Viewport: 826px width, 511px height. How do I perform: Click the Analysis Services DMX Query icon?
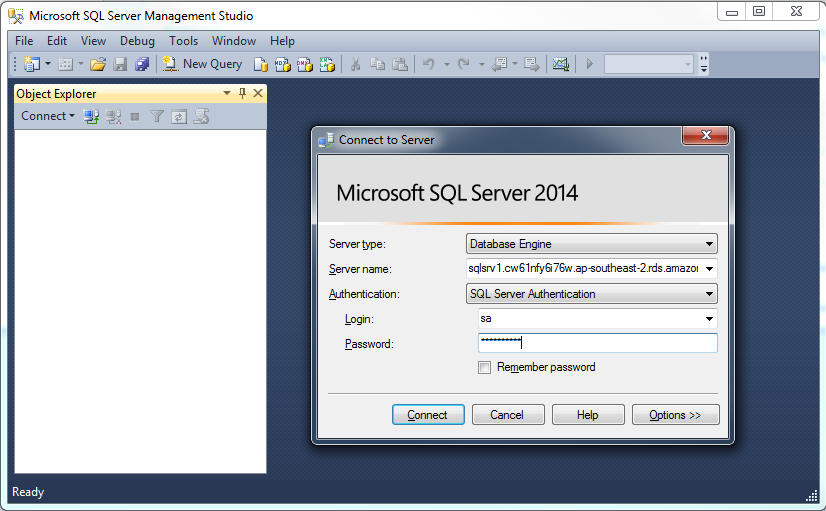[305, 64]
